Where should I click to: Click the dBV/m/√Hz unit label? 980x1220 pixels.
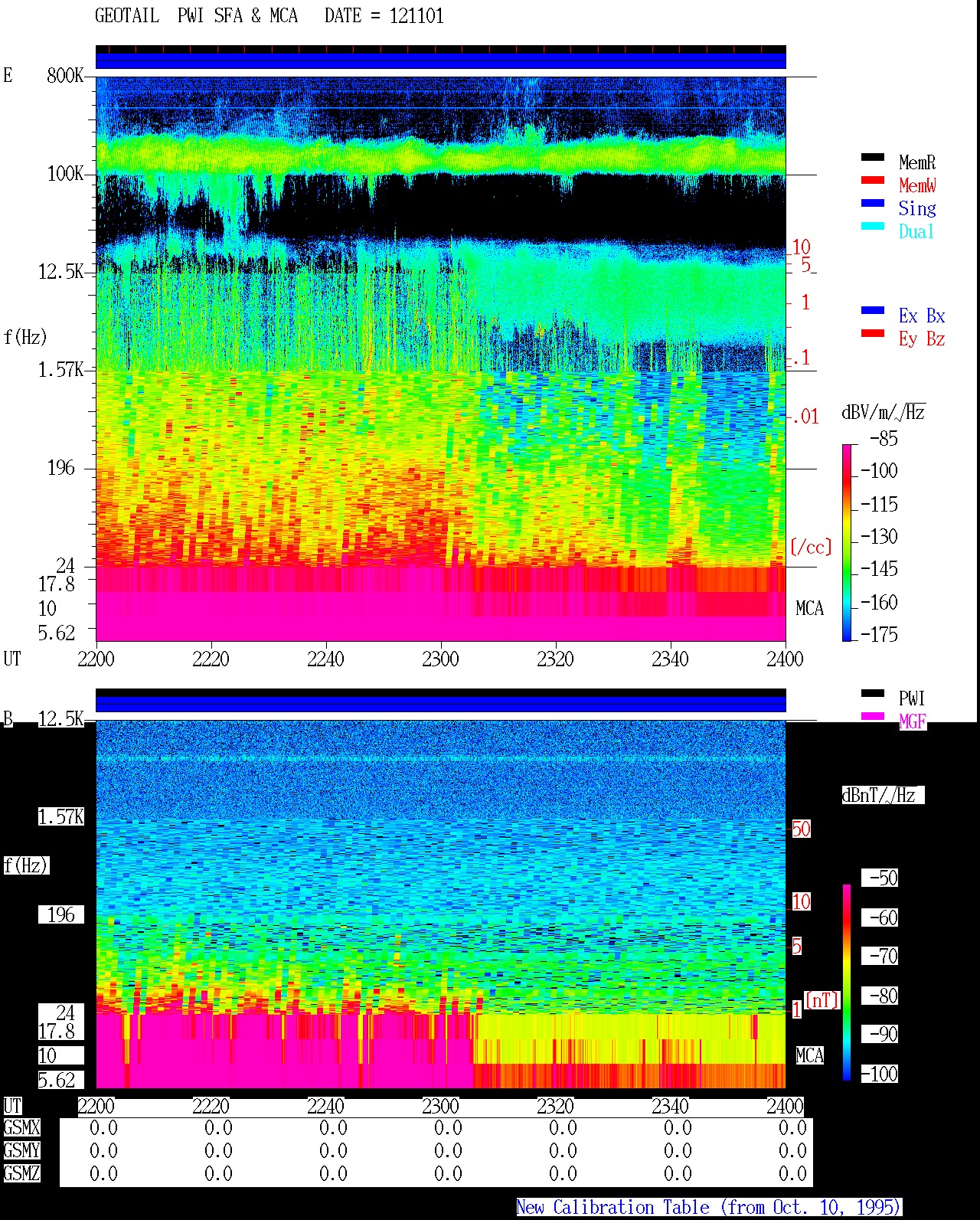click(884, 413)
